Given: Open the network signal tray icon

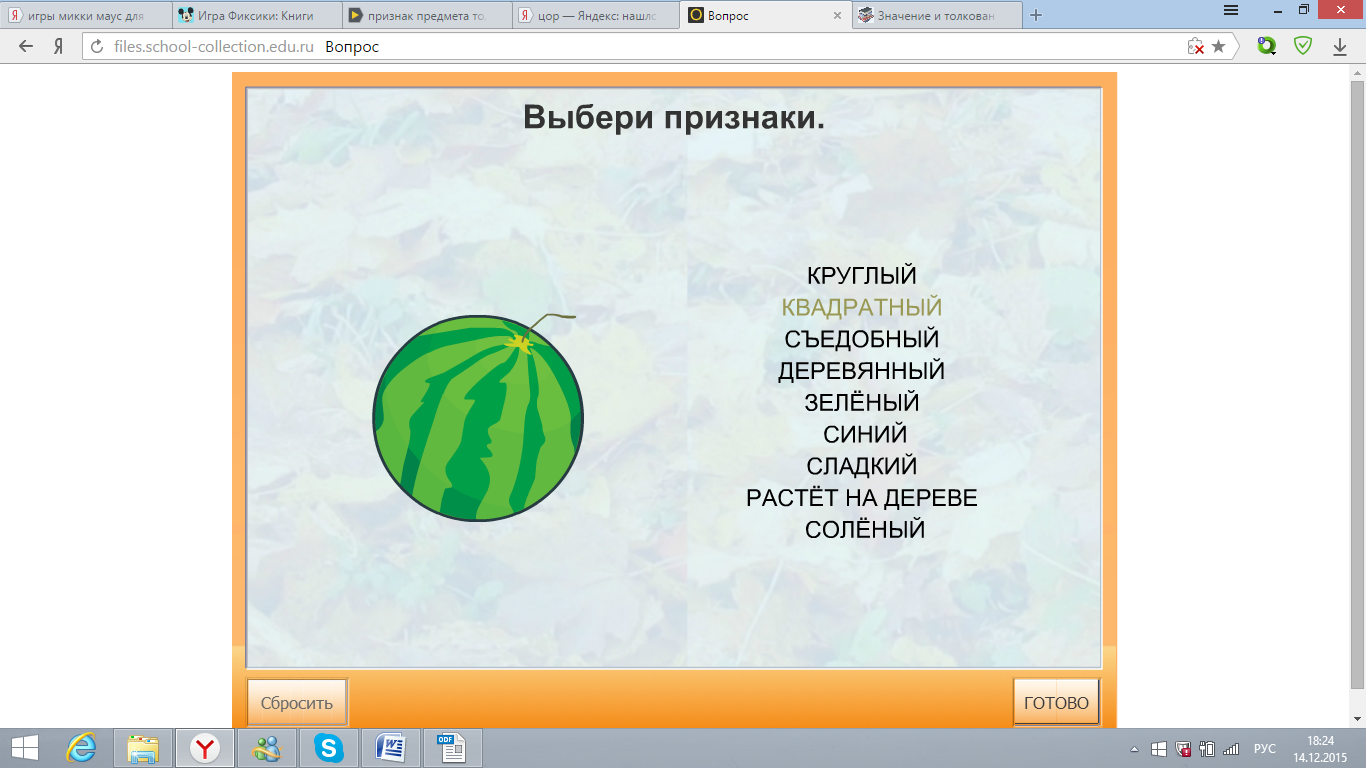Looking at the screenshot, I should click(1231, 749).
